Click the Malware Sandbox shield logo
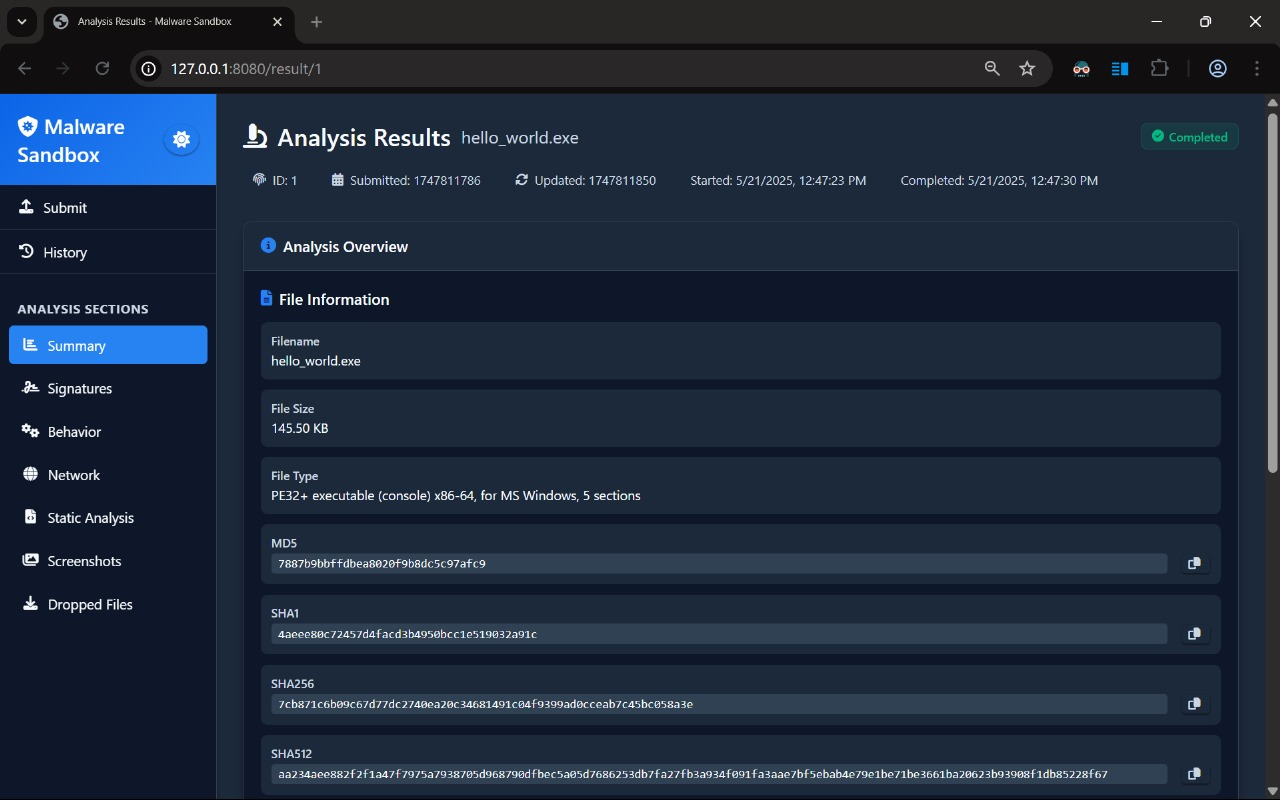The height and width of the screenshot is (800, 1280). (28, 126)
